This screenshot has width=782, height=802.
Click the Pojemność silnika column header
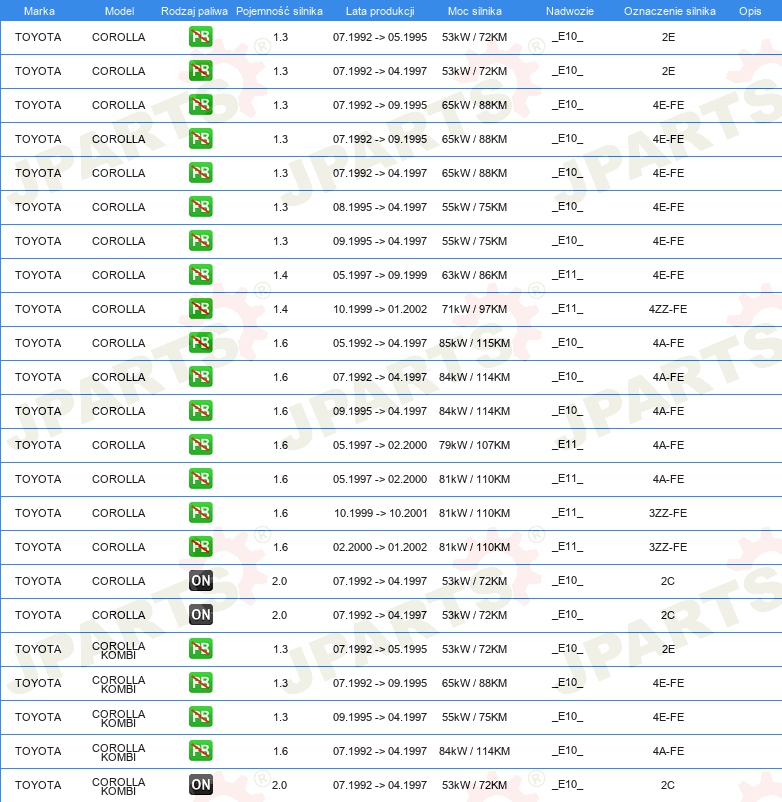click(x=279, y=11)
